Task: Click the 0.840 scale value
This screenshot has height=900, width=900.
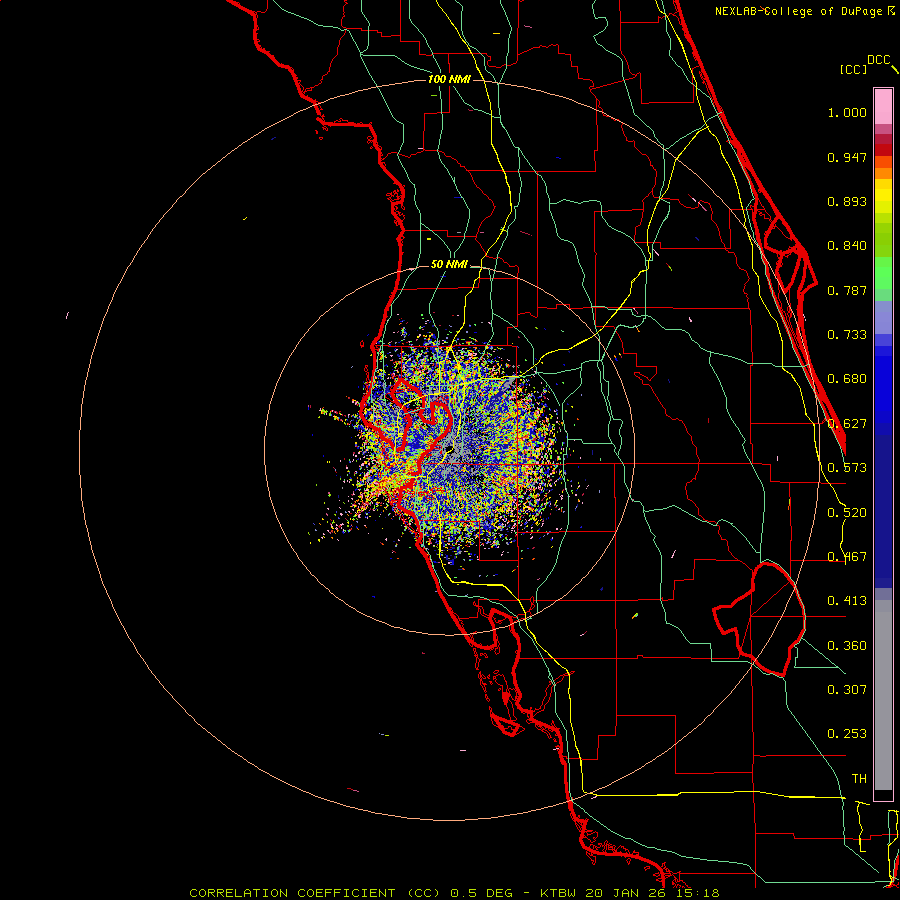Action: (x=847, y=246)
